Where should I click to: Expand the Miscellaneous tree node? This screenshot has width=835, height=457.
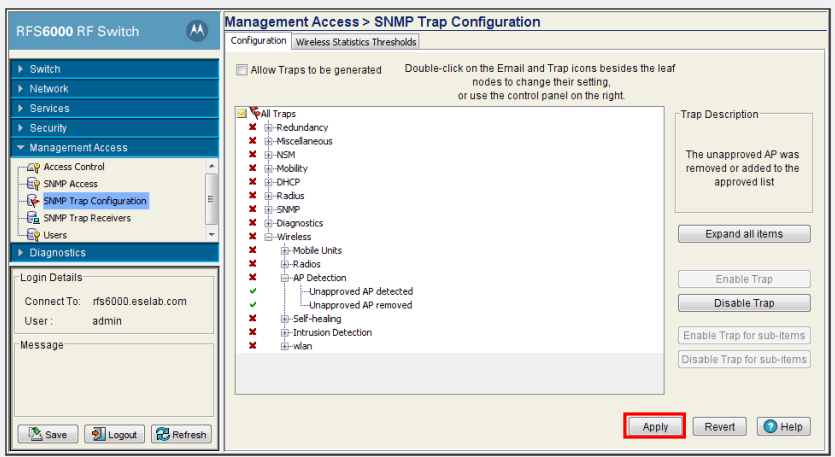point(269,141)
